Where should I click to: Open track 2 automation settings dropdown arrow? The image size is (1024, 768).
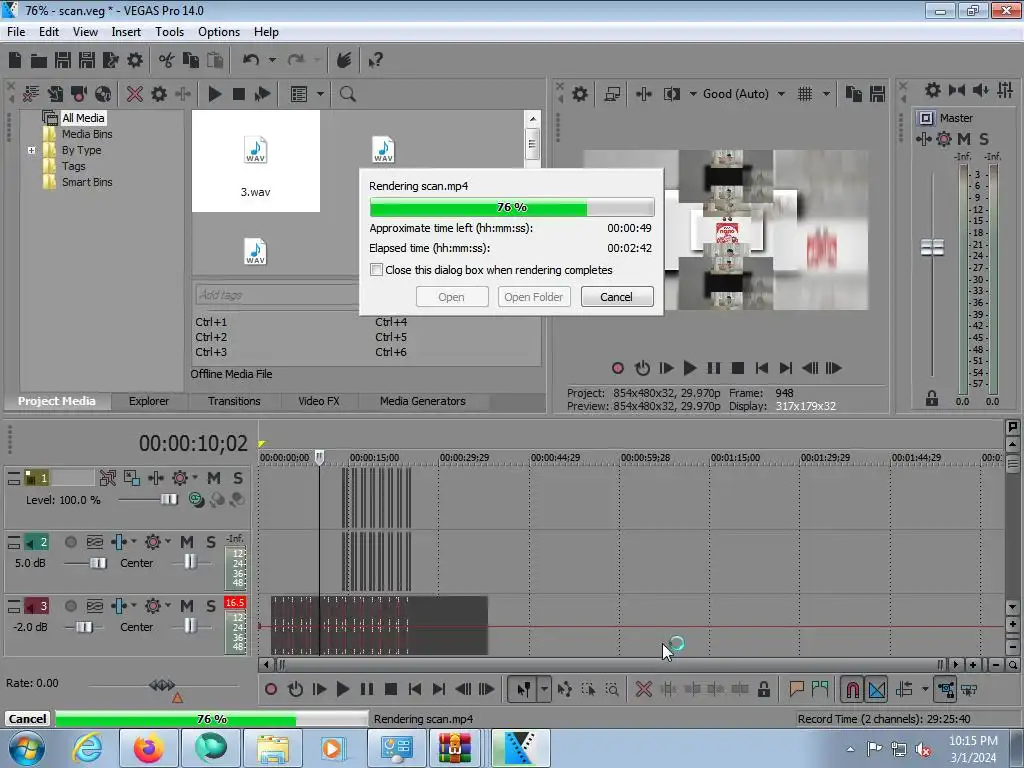click(x=168, y=541)
